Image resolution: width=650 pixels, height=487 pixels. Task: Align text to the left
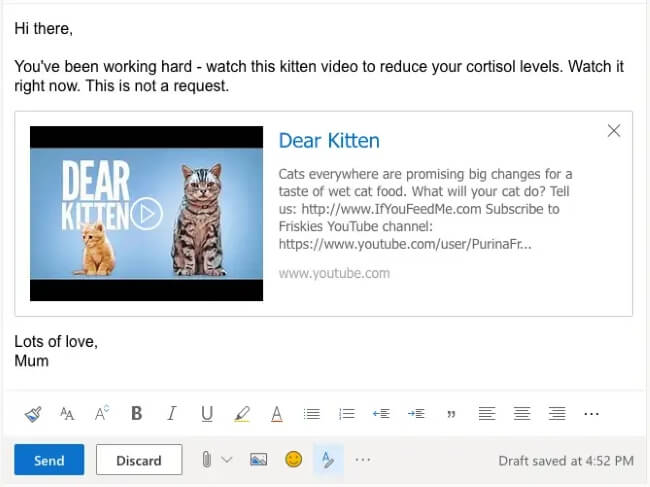tap(487, 413)
